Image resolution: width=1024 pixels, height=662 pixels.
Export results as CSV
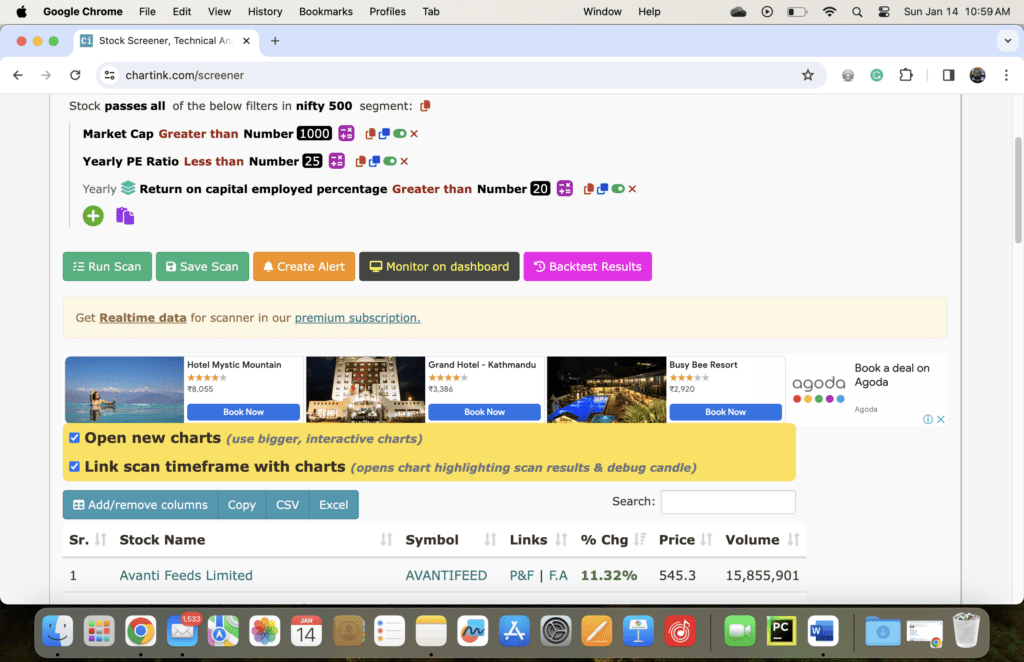287,505
